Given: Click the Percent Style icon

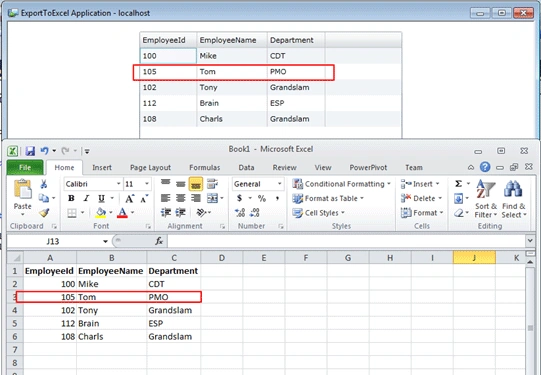Looking at the screenshot, I should pyautogui.click(x=262, y=198).
